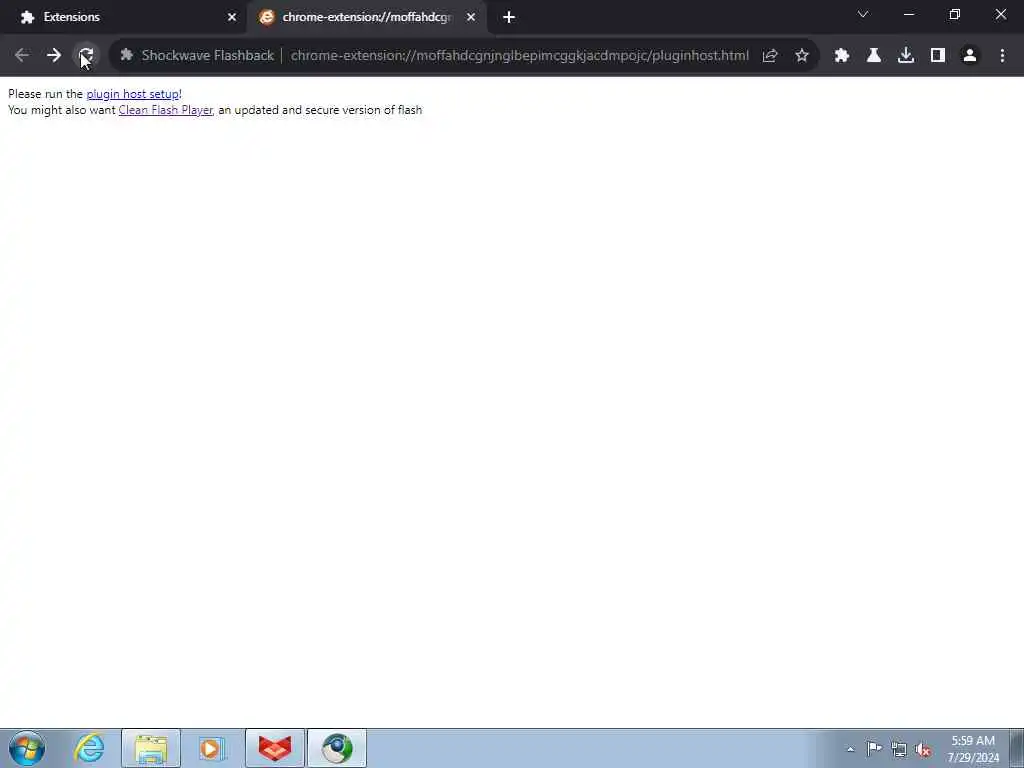Open Chrome Labs flask icon
The image size is (1024, 768).
(874, 56)
